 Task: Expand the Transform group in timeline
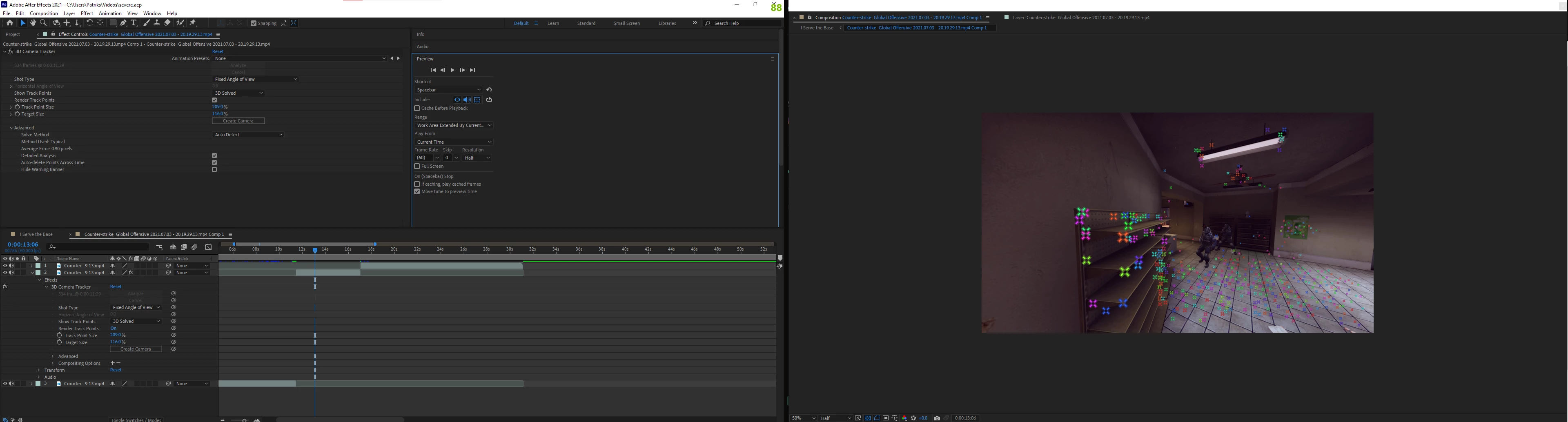click(39, 370)
